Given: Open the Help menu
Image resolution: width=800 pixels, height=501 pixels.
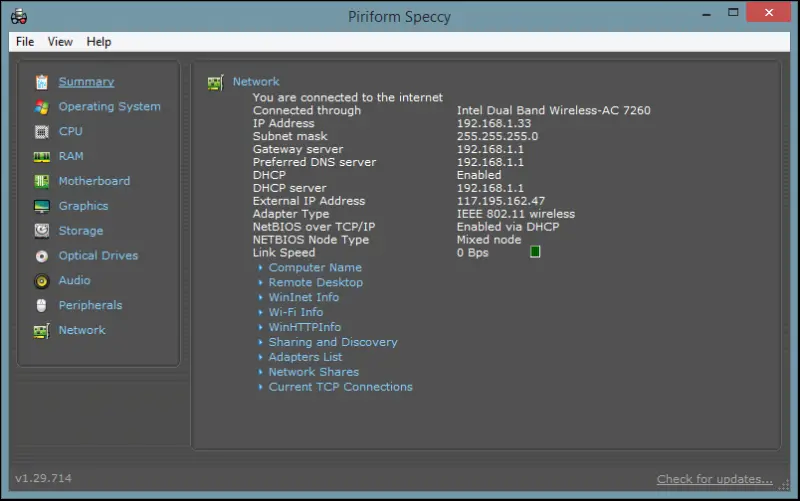Looking at the screenshot, I should coord(98,42).
